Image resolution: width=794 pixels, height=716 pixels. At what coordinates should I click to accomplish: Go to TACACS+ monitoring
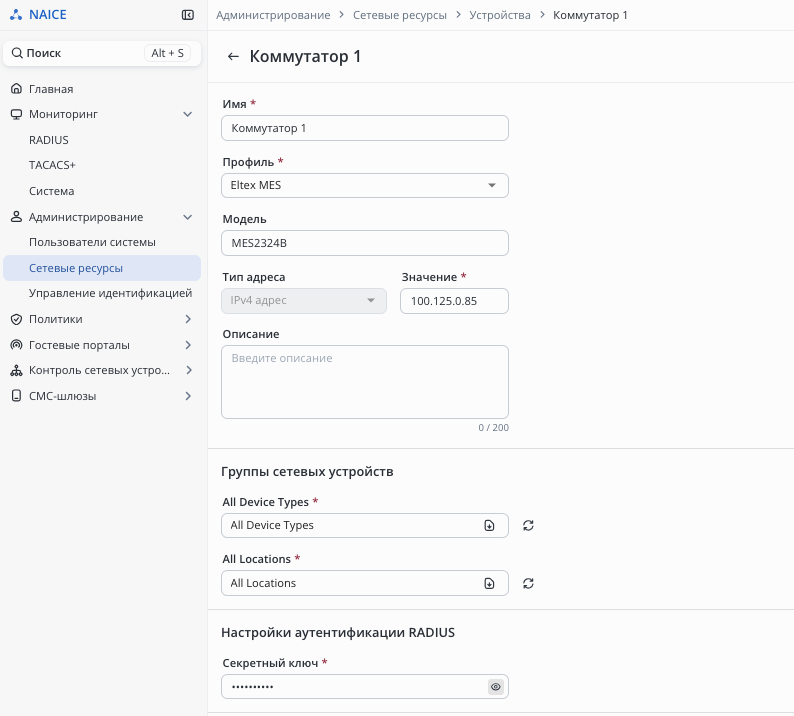(x=52, y=165)
